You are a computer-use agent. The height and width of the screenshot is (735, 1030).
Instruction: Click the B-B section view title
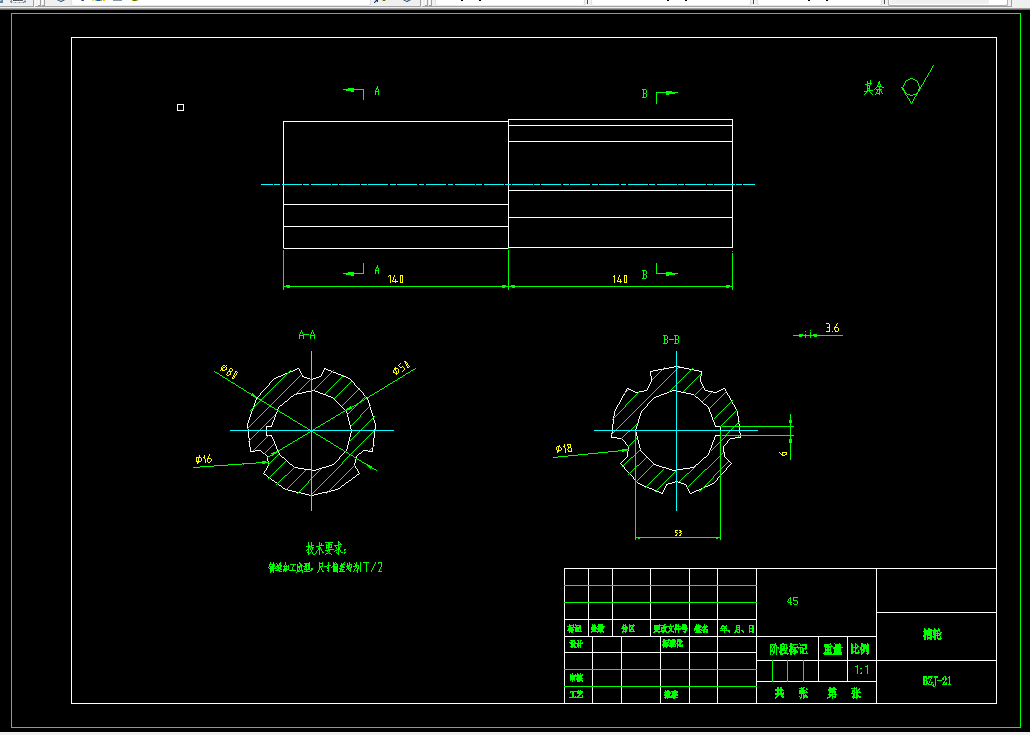pos(671,340)
